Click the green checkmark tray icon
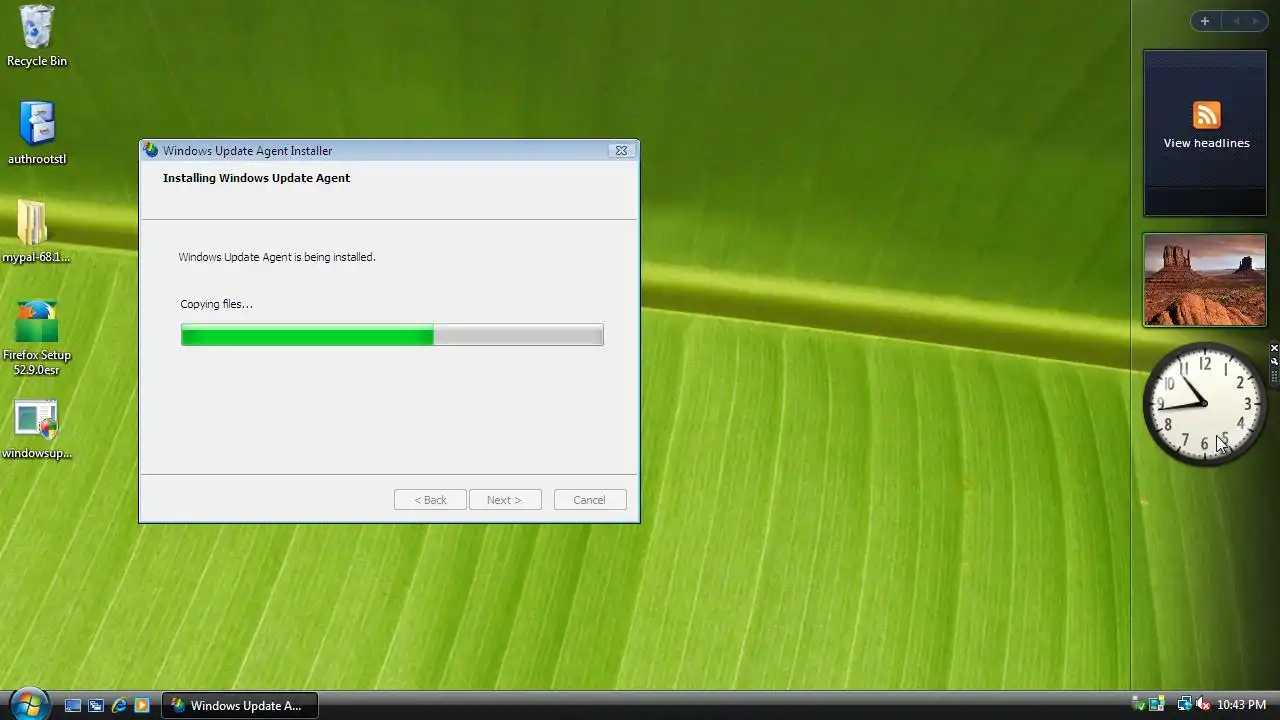This screenshot has height=720, width=1280. coord(1139,705)
